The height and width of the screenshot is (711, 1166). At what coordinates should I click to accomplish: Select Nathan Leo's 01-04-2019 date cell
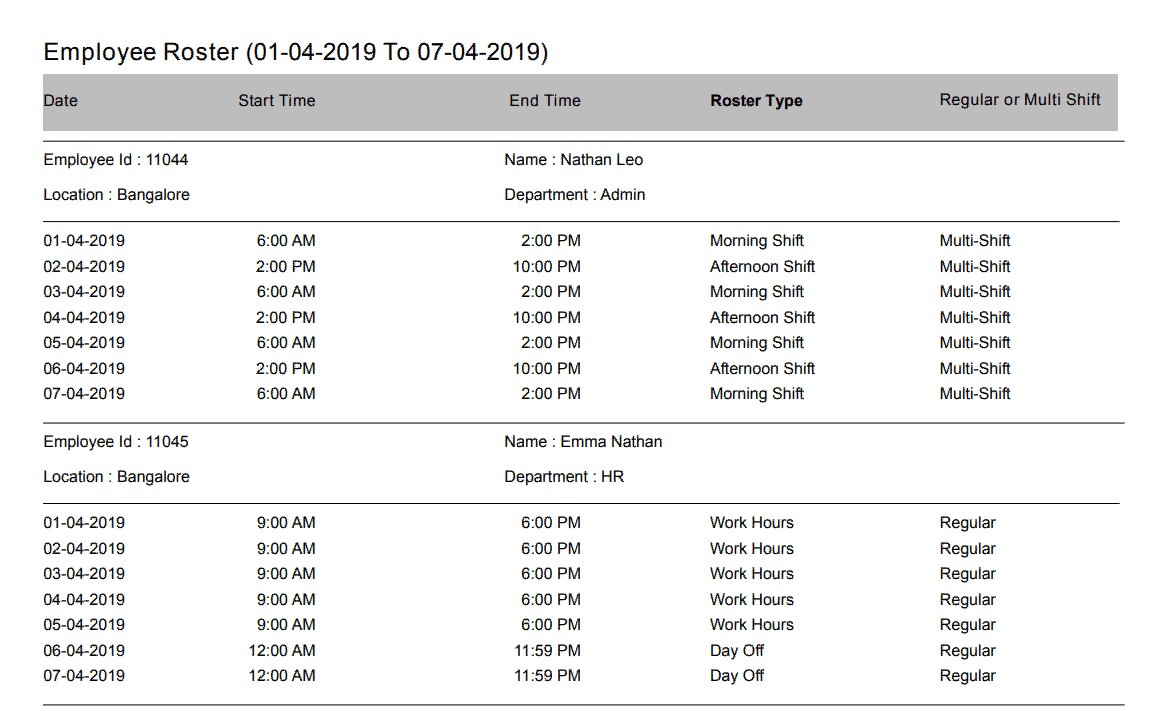click(84, 241)
